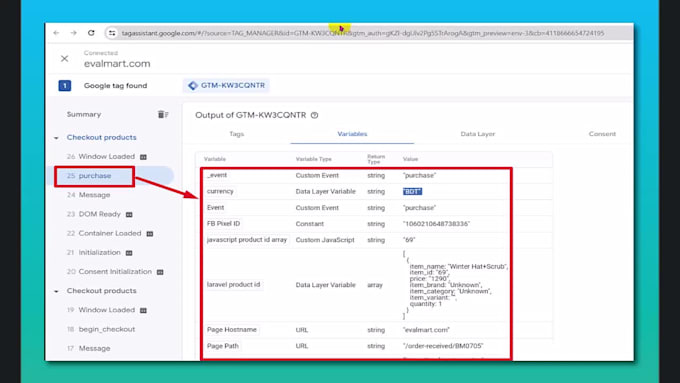Select event 22 Container Loaded

(104, 233)
